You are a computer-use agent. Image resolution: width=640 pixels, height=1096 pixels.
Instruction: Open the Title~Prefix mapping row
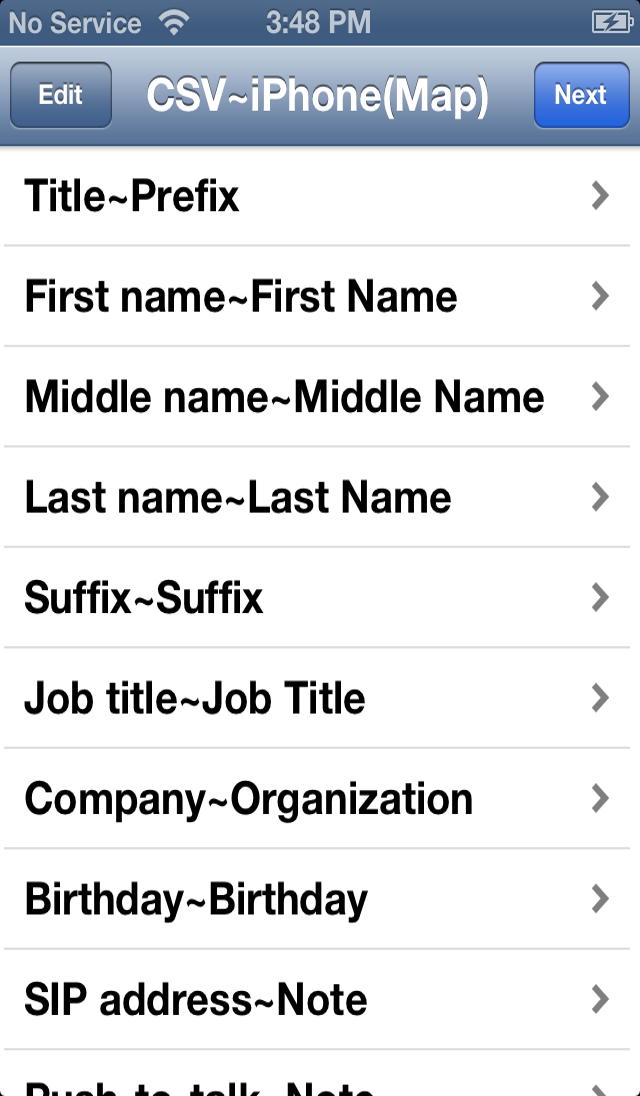pos(320,196)
